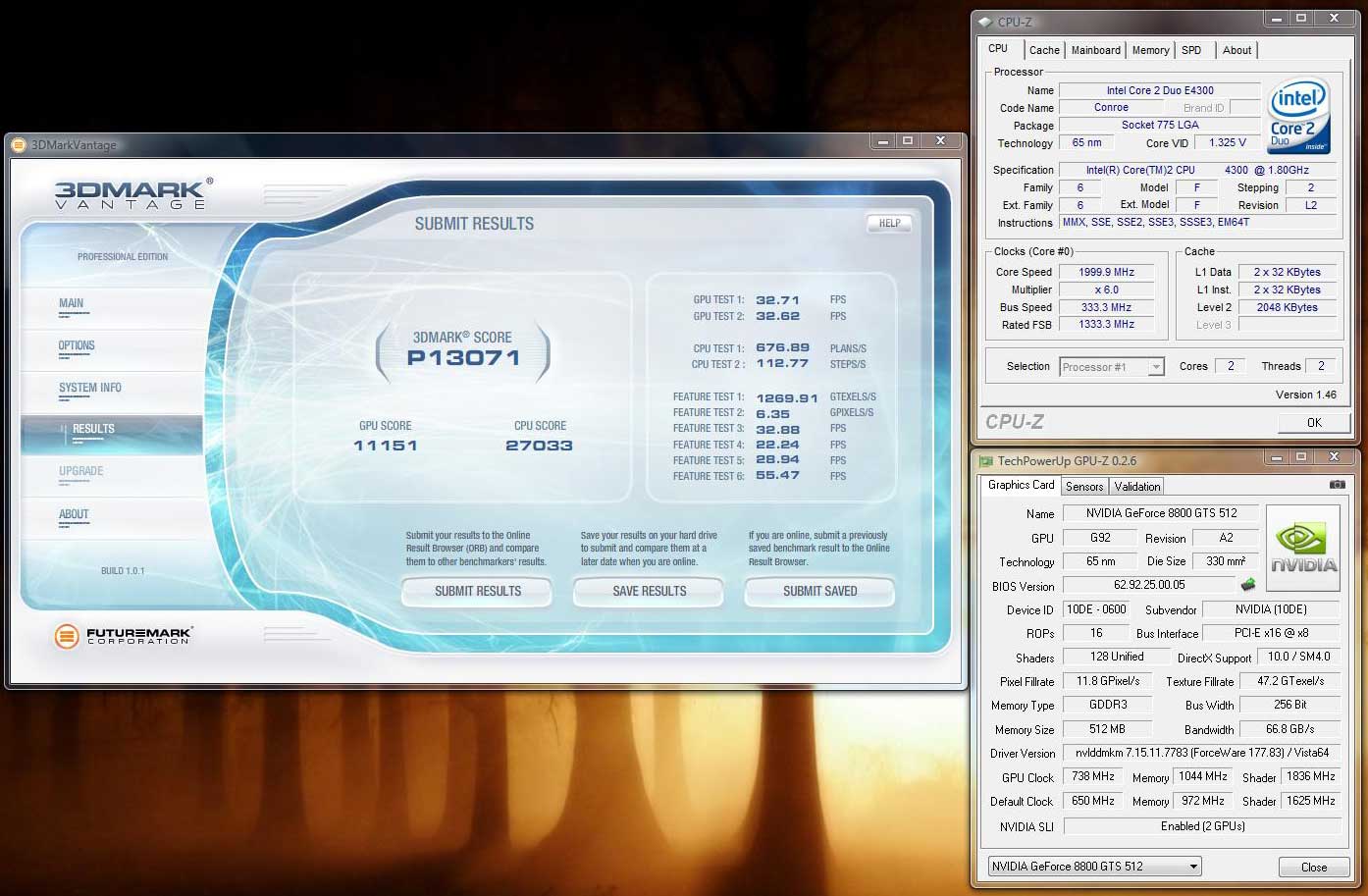Maximize the 3DMark Vantage window
Image resolution: width=1368 pixels, height=896 pixels.
pyautogui.click(x=908, y=141)
